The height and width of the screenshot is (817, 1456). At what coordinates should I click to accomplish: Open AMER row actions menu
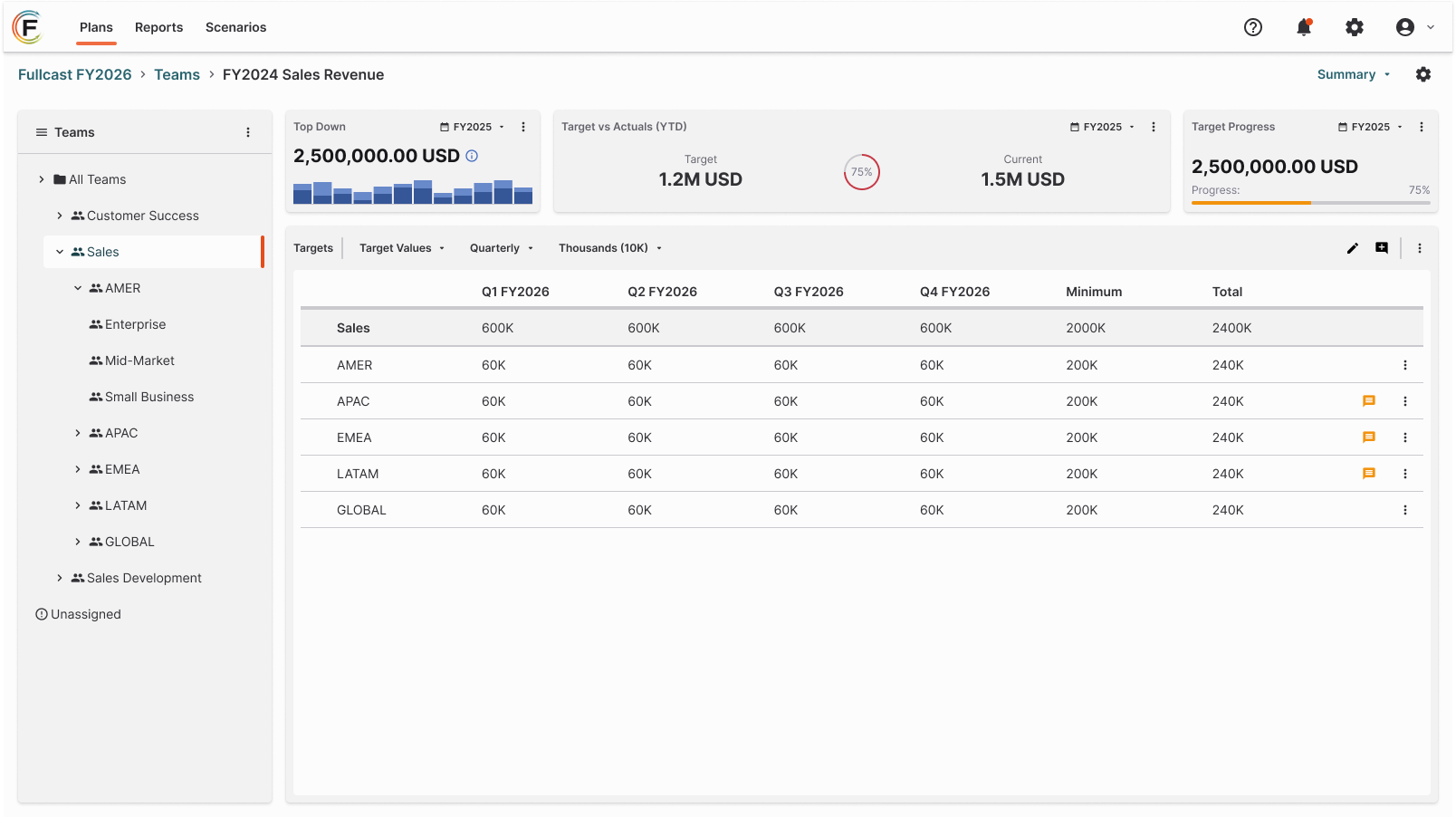[x=1405, y=365]
